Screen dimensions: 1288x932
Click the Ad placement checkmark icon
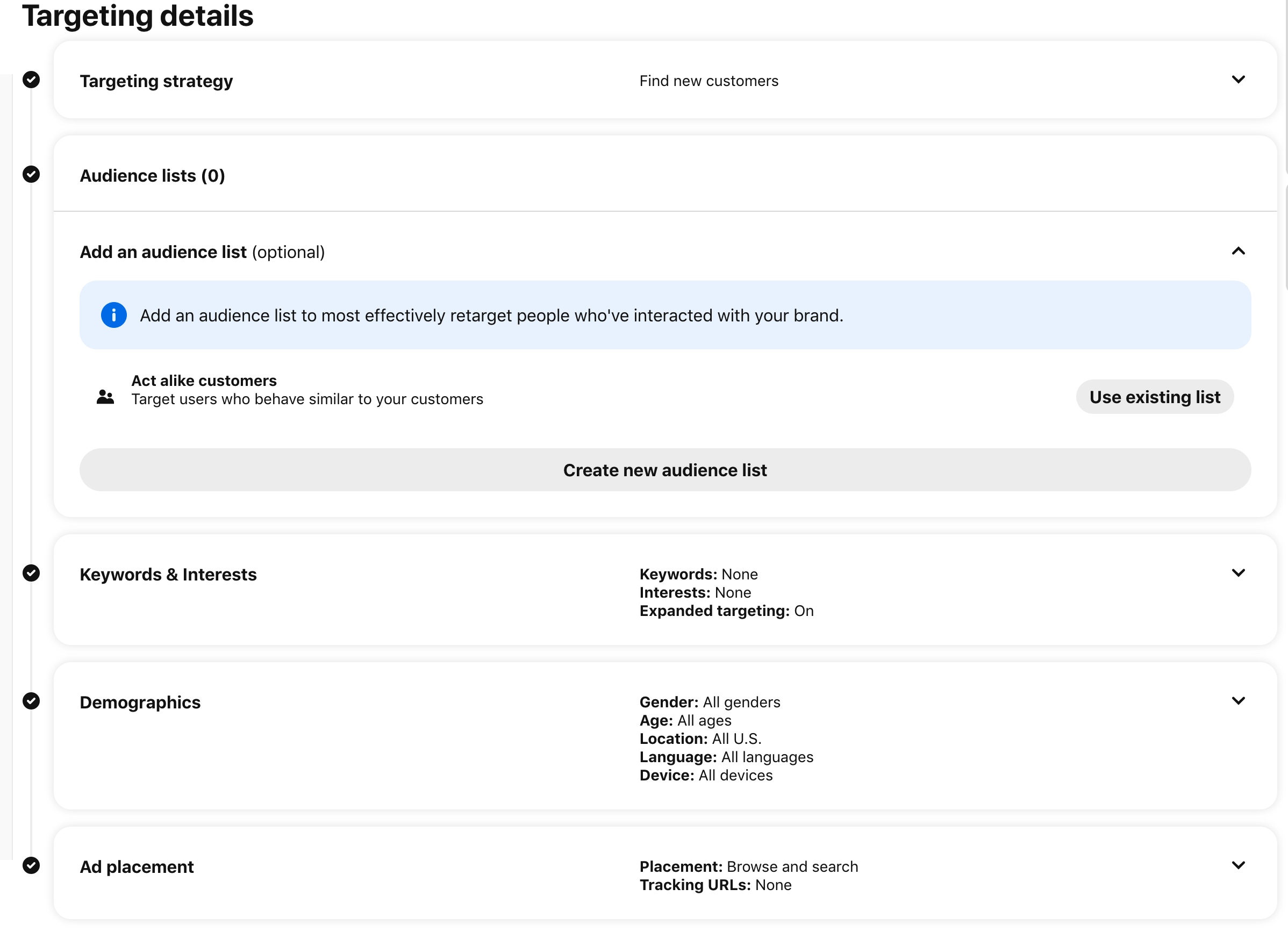click(31, 865)
